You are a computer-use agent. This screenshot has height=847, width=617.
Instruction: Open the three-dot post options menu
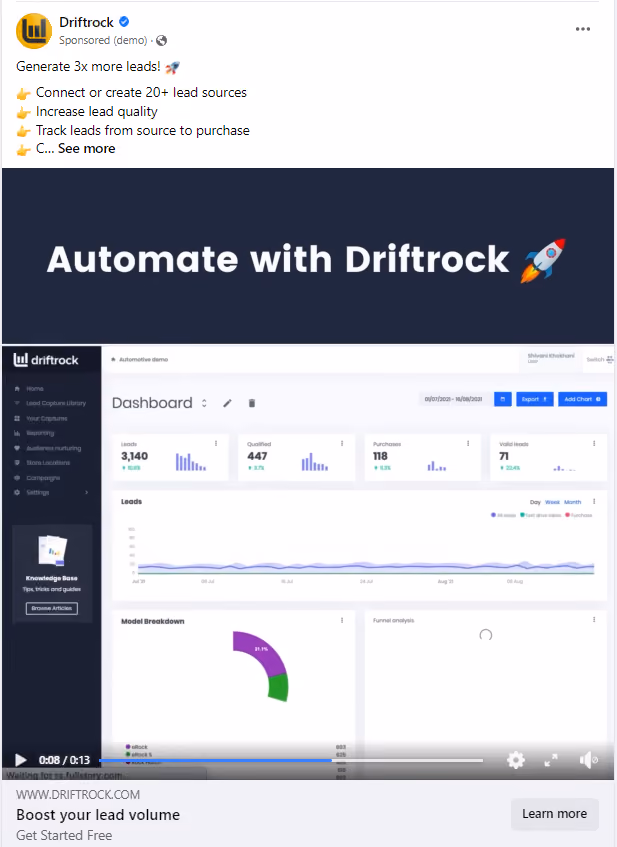(x=583, y=29)
